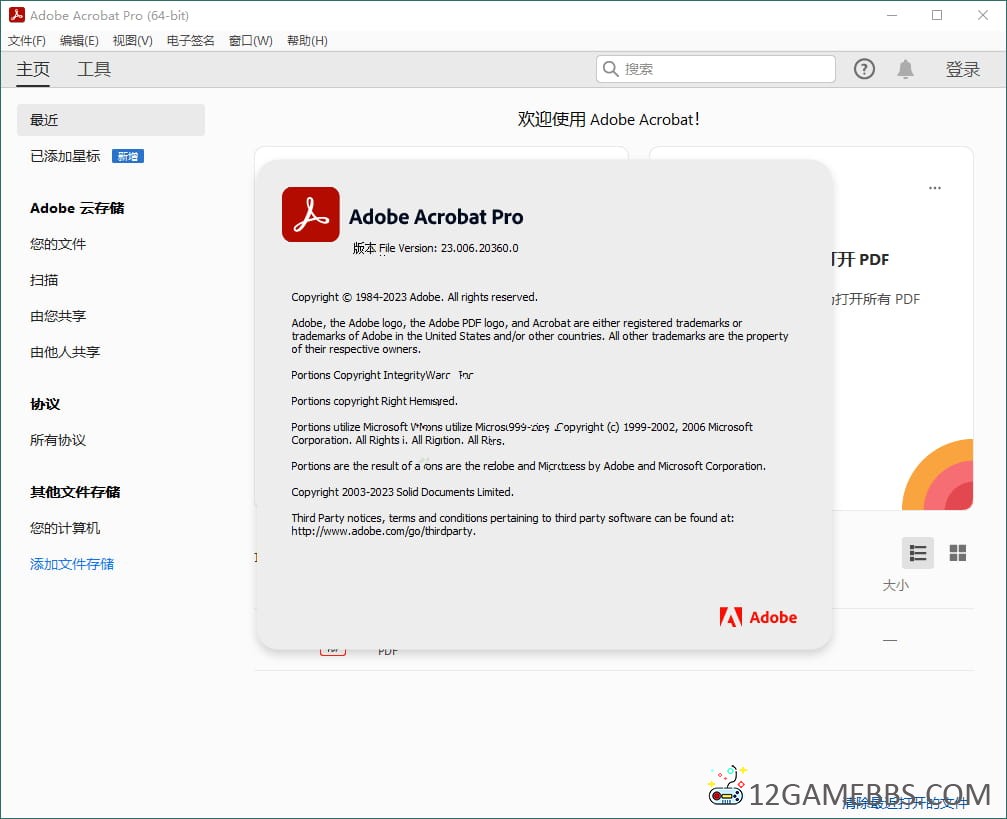Open the help question mark icon

tap(864, 69)
